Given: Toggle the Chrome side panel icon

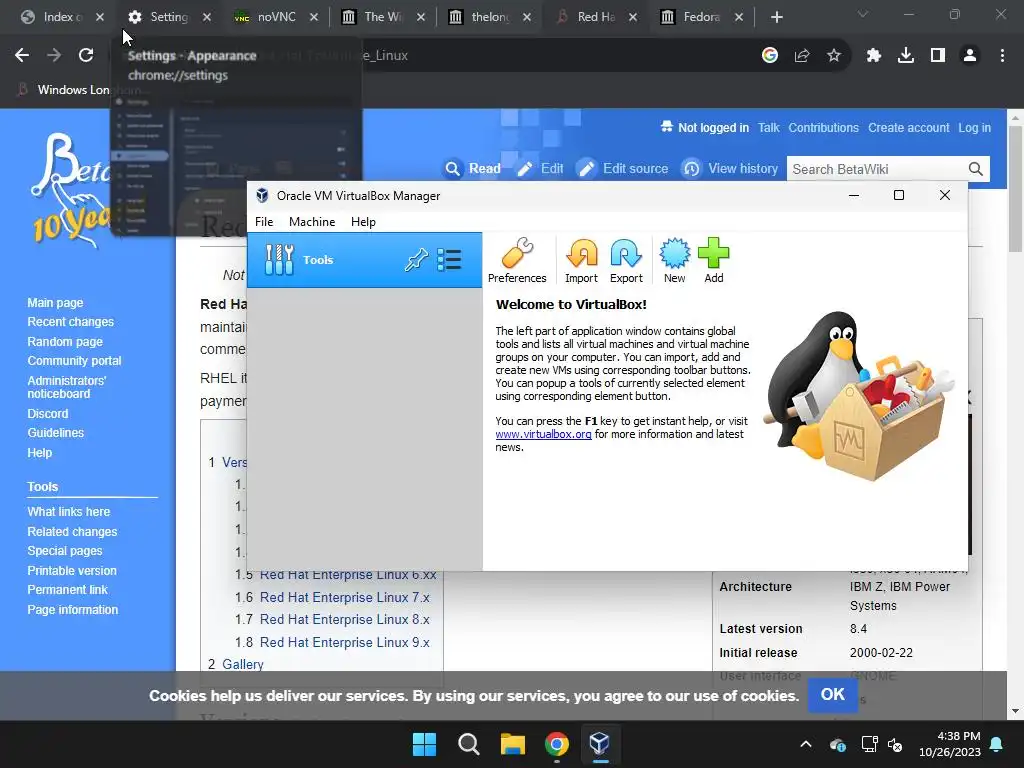Looking at the screenshot, I should [x=938, y=56].
